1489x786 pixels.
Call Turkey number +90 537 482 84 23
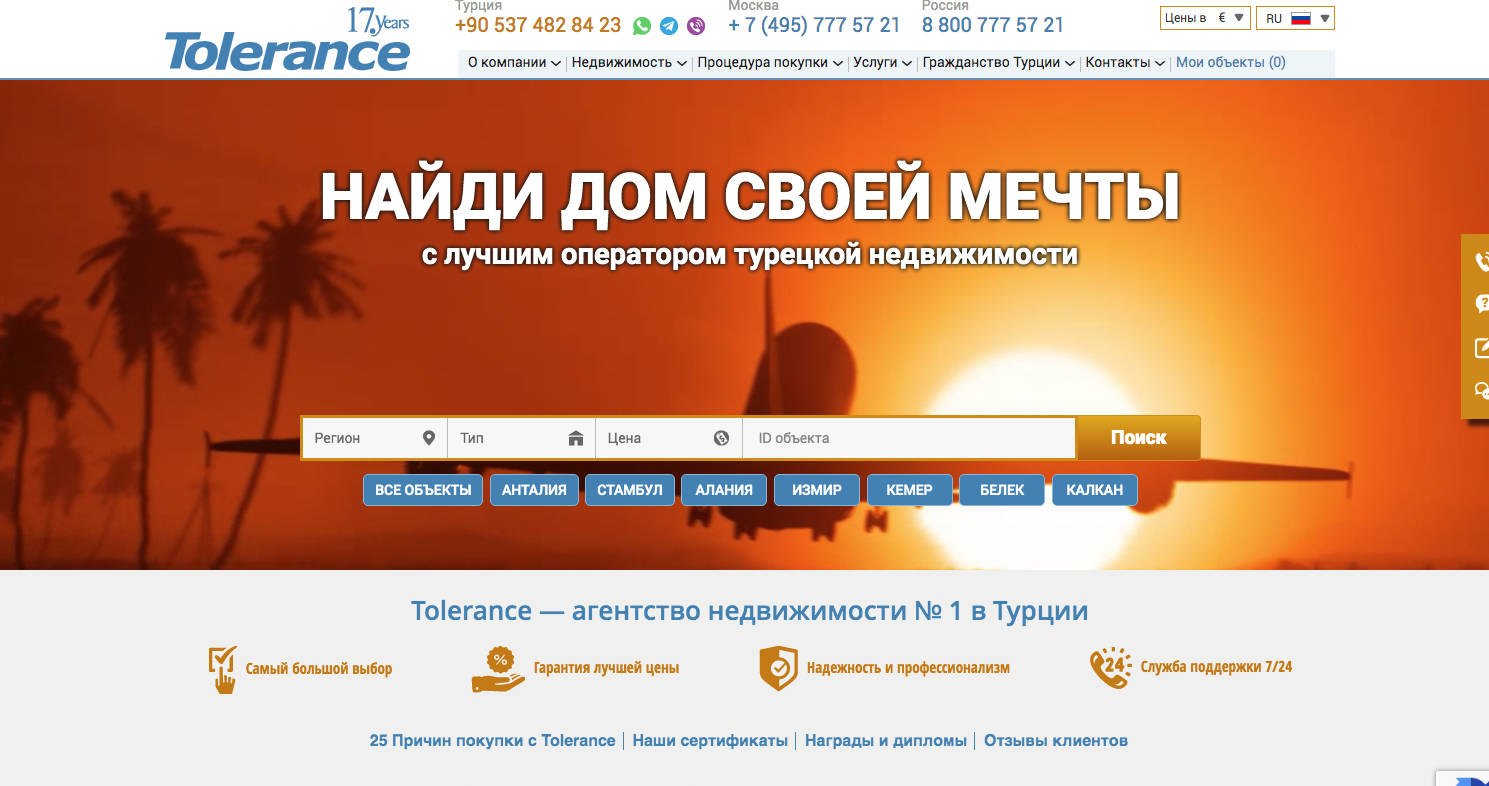click(538, 25)
